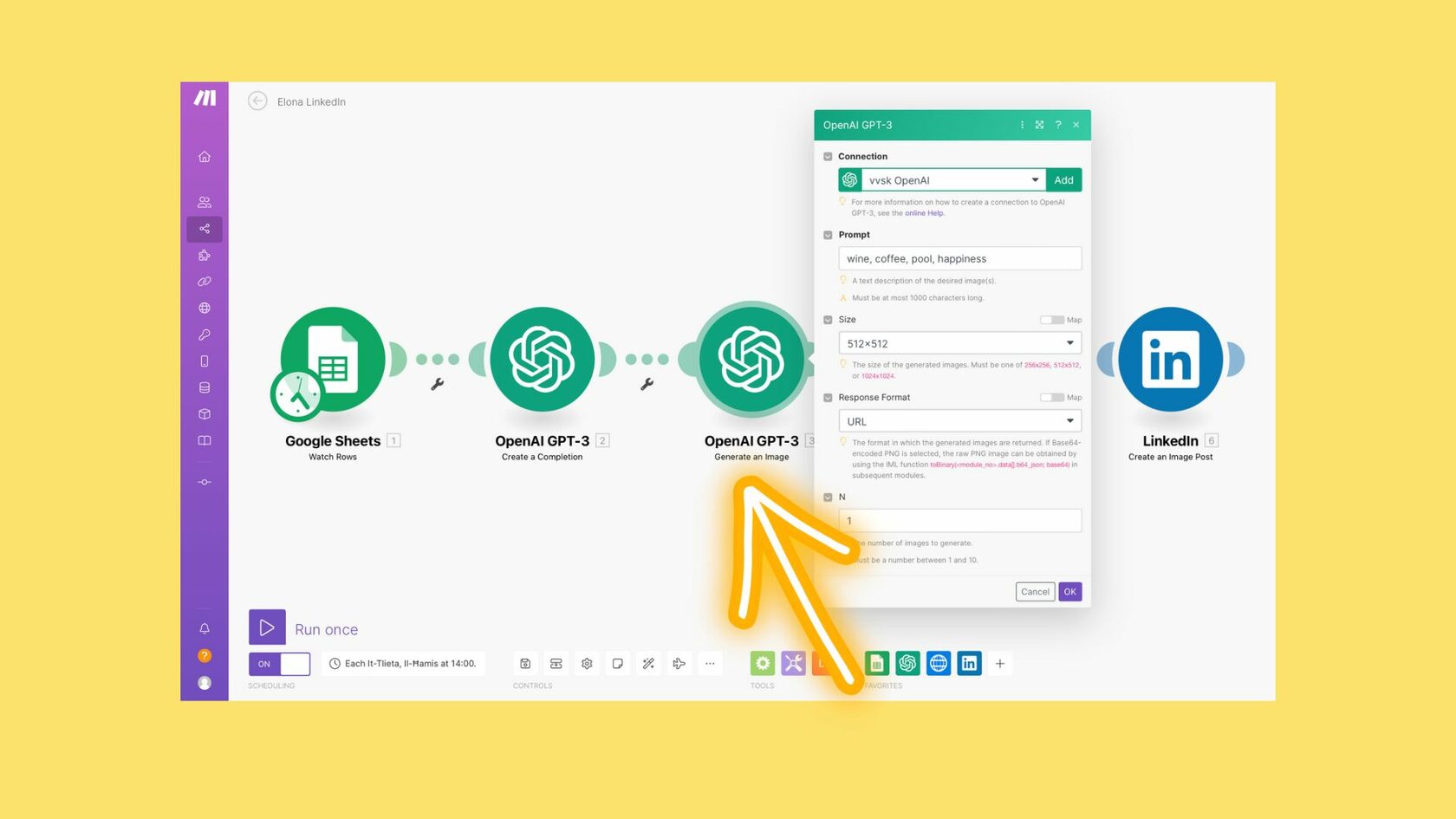Open the URL response format dropdown
Screen dimensions: 1456x819
click(x=960, y=421)
